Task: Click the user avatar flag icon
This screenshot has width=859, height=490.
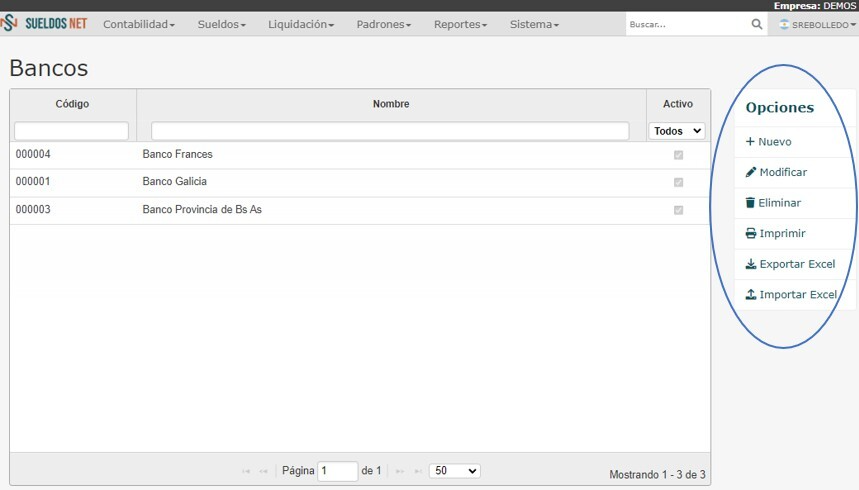Action: 784,24
